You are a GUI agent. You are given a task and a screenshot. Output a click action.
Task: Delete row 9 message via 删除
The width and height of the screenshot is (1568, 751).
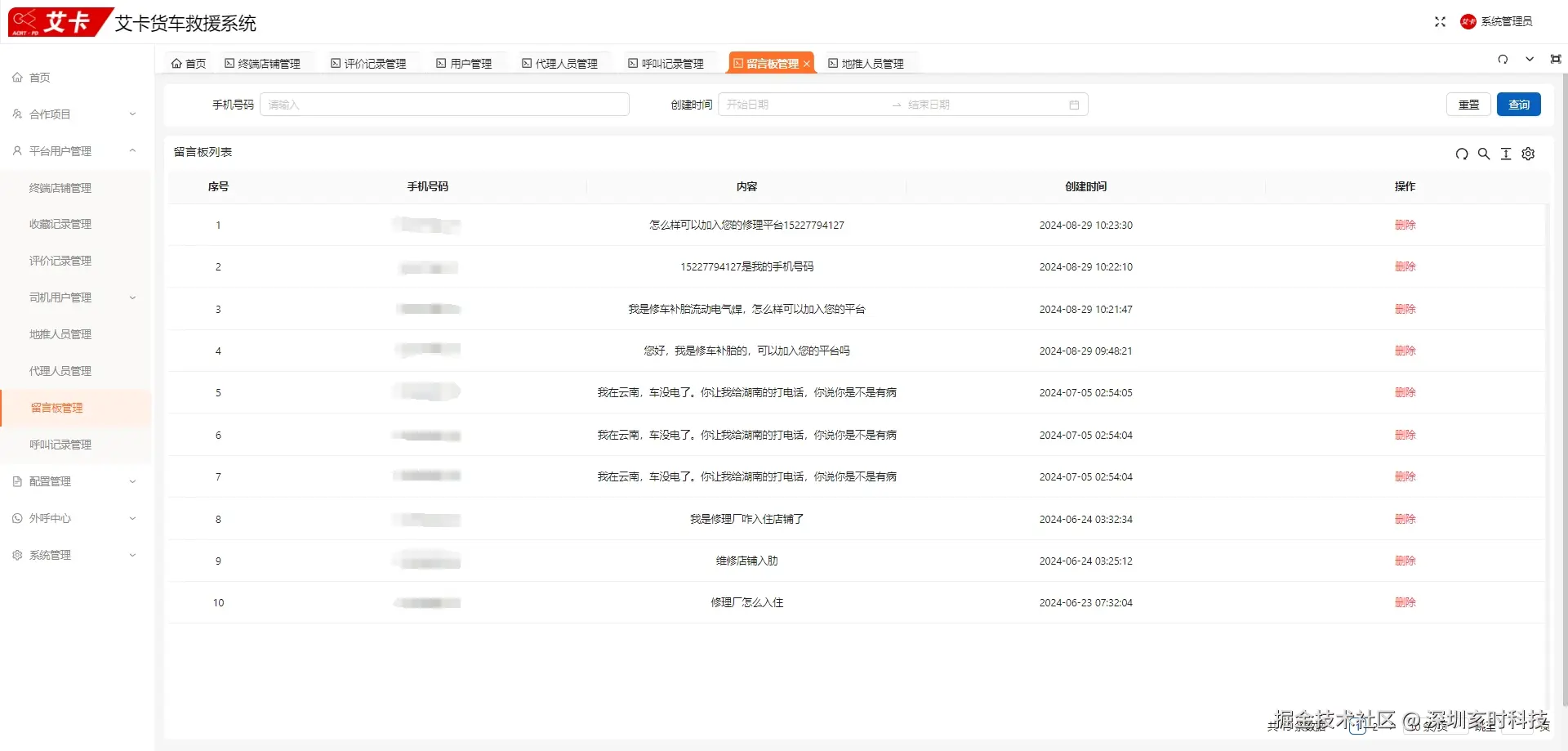click(1405, 561)
